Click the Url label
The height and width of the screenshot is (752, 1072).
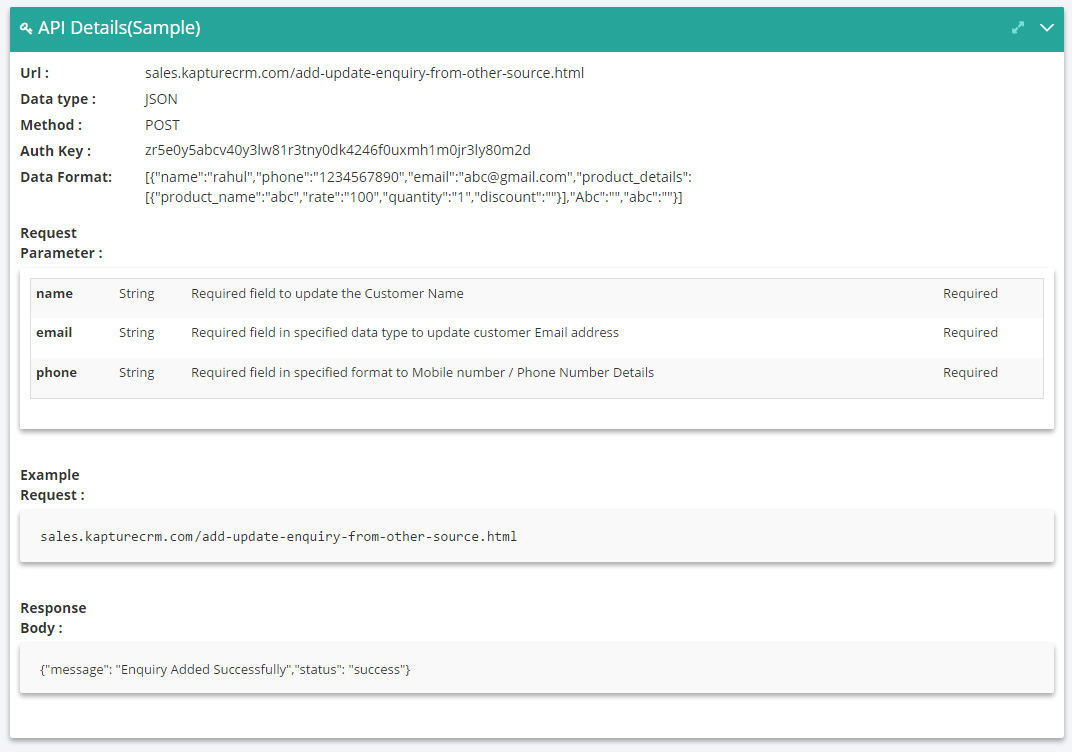(x=34, y=73)
